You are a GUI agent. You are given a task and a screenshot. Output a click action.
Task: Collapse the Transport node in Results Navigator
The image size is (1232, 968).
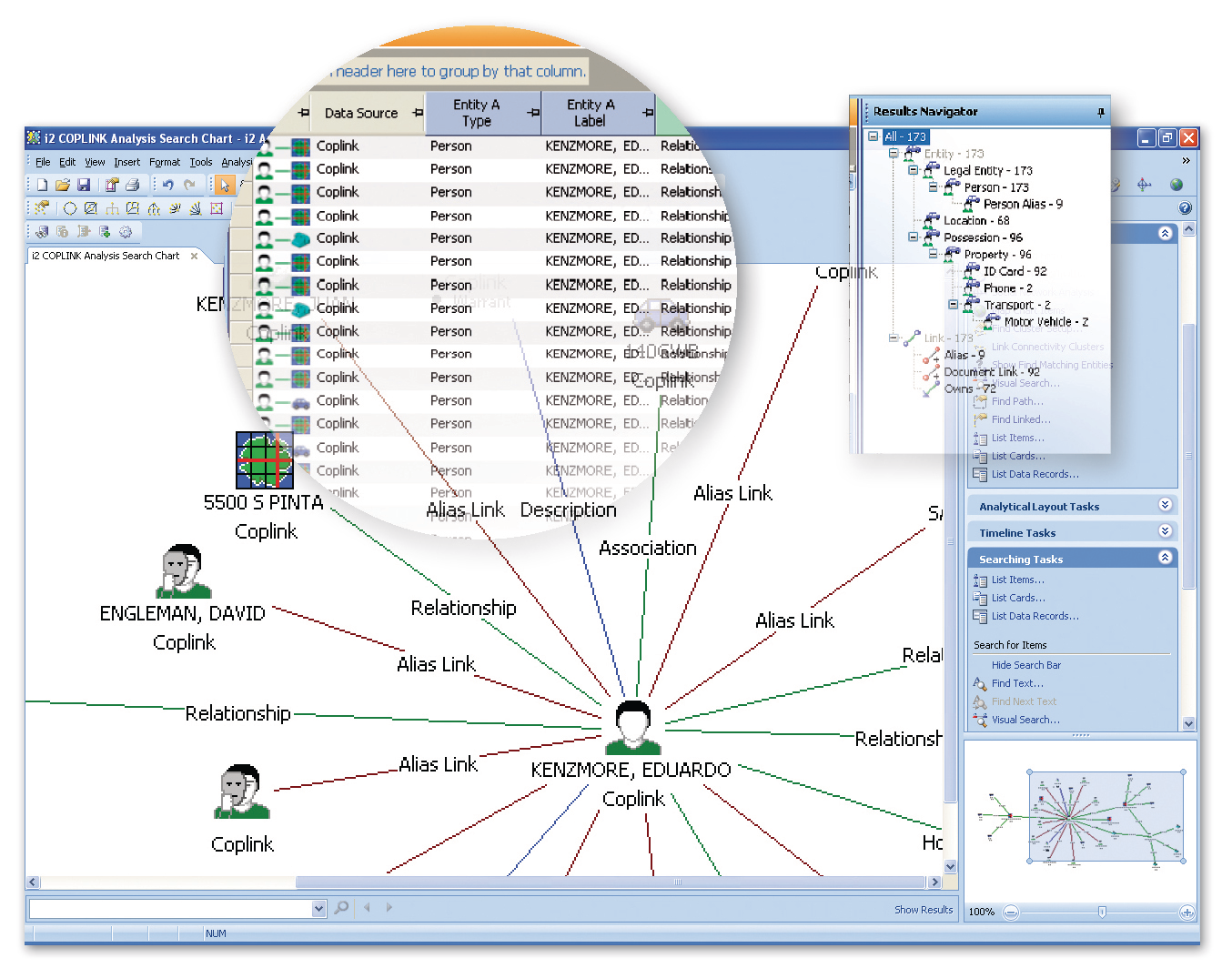coord(953,305)
